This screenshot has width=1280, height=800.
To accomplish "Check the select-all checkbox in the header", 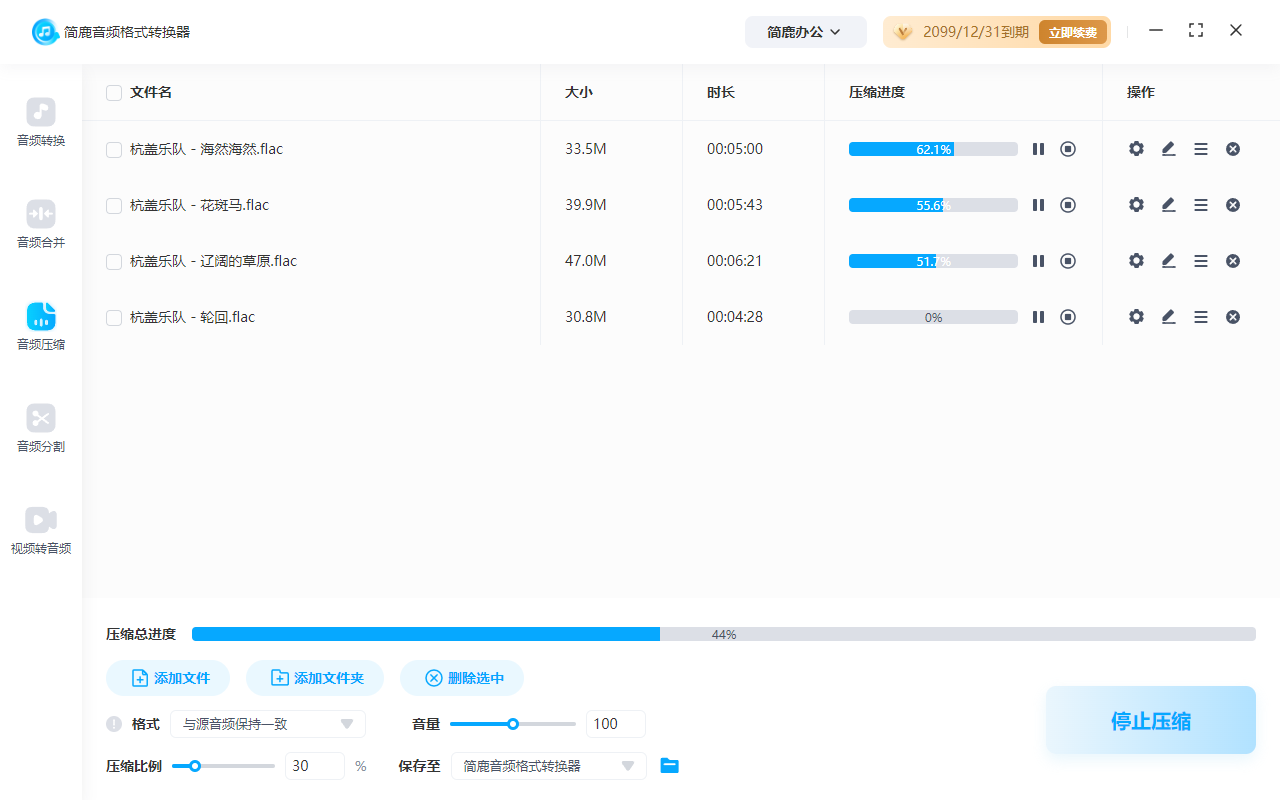I will (x=113, y=92).
